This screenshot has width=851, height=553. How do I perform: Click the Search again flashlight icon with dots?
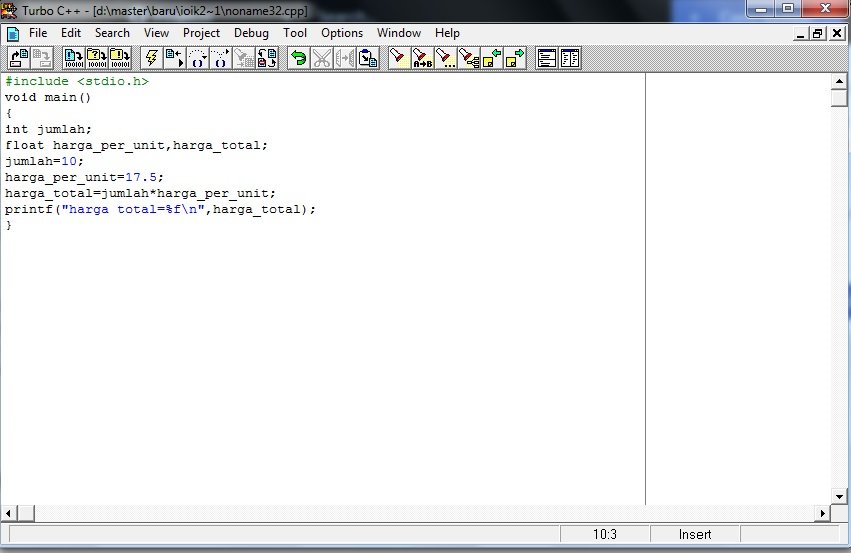click(446, 58)
